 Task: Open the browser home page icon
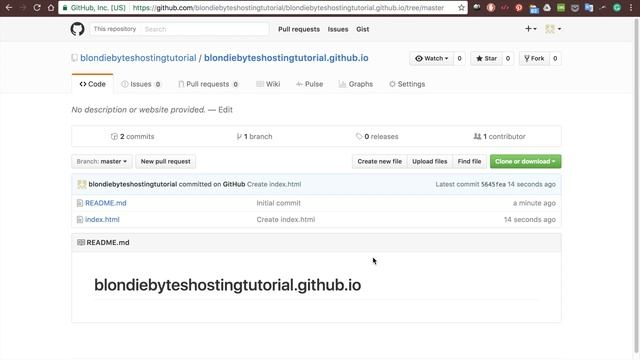click(x=51, y=8)
